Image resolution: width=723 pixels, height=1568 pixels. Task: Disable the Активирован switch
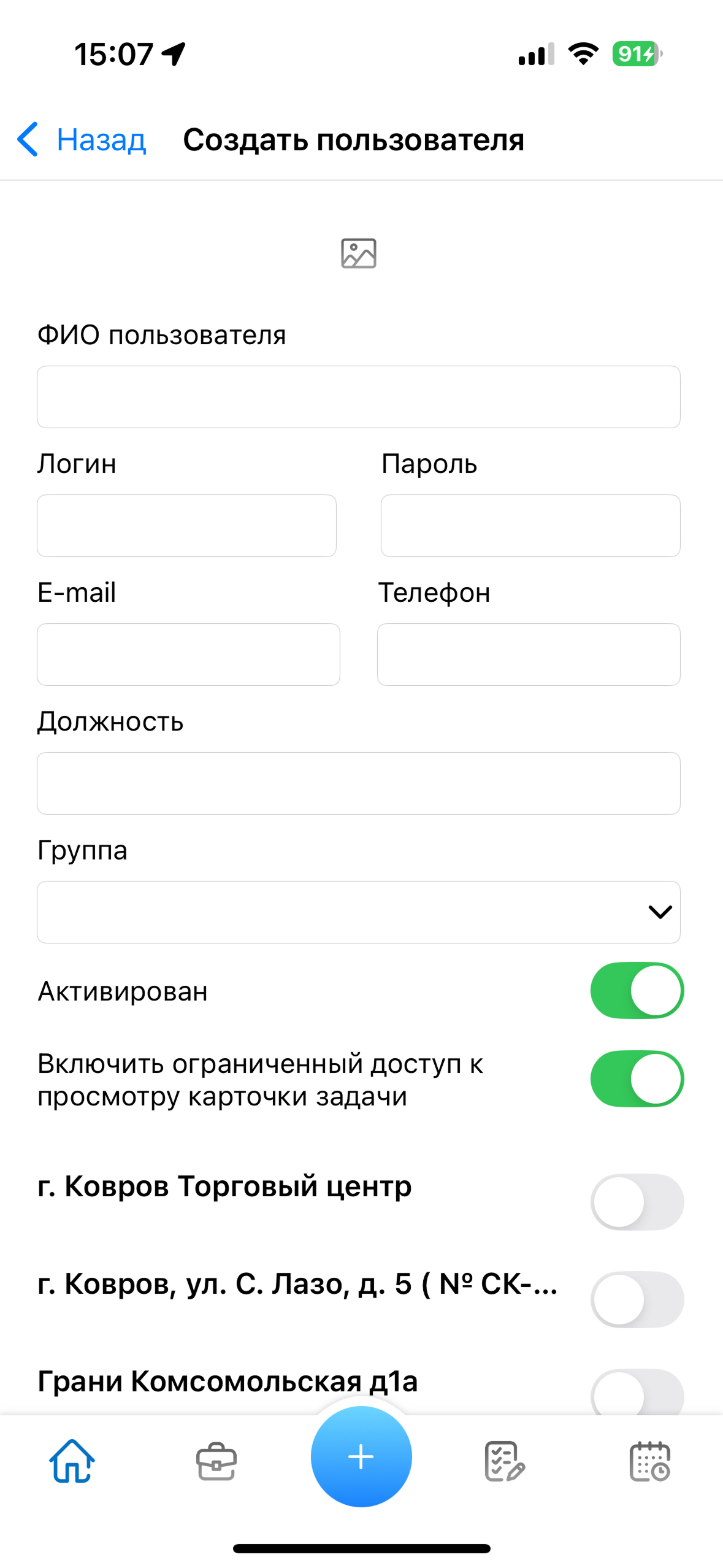[637, 990]
